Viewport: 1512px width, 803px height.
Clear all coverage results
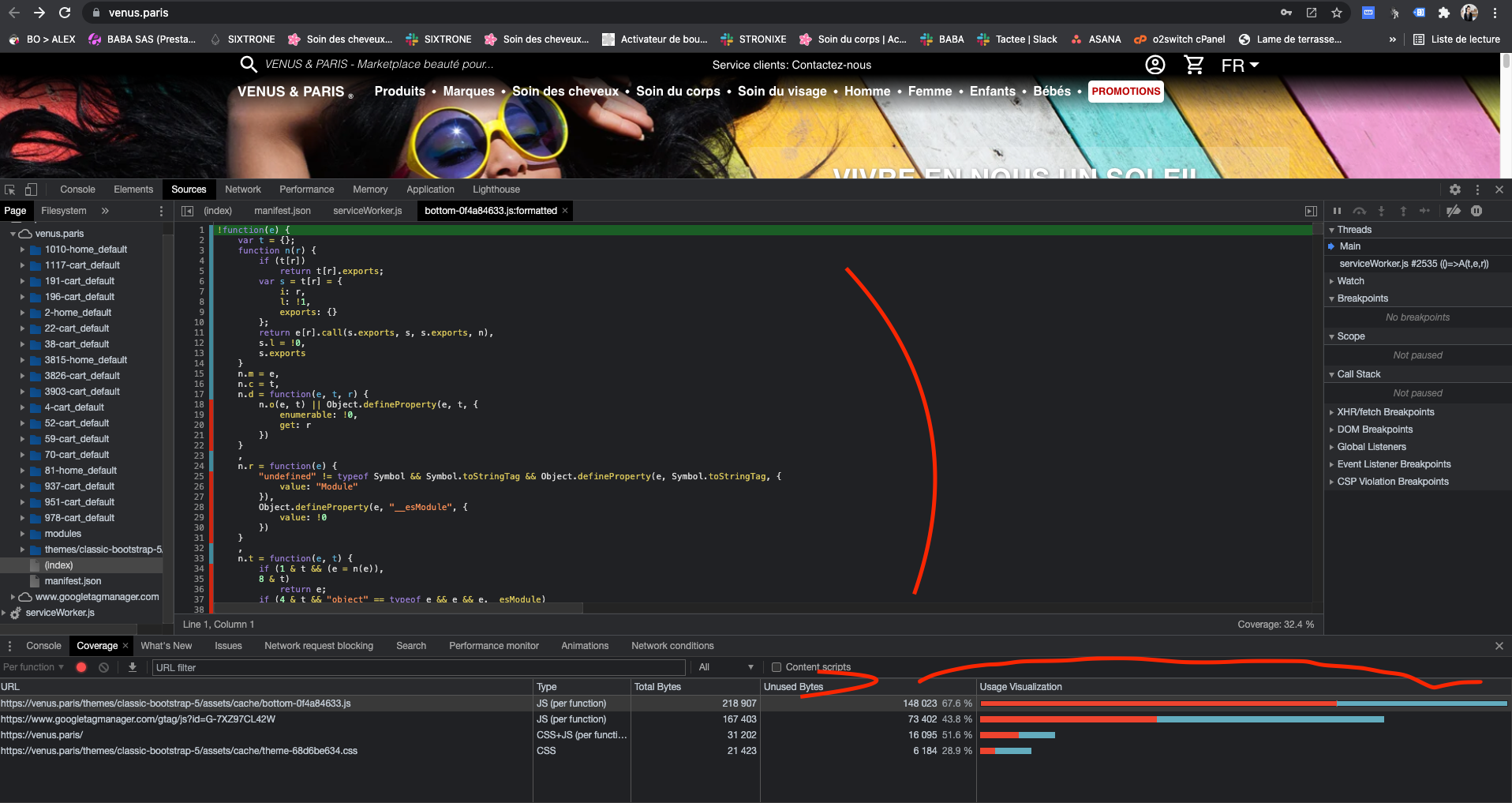(103, 667)
